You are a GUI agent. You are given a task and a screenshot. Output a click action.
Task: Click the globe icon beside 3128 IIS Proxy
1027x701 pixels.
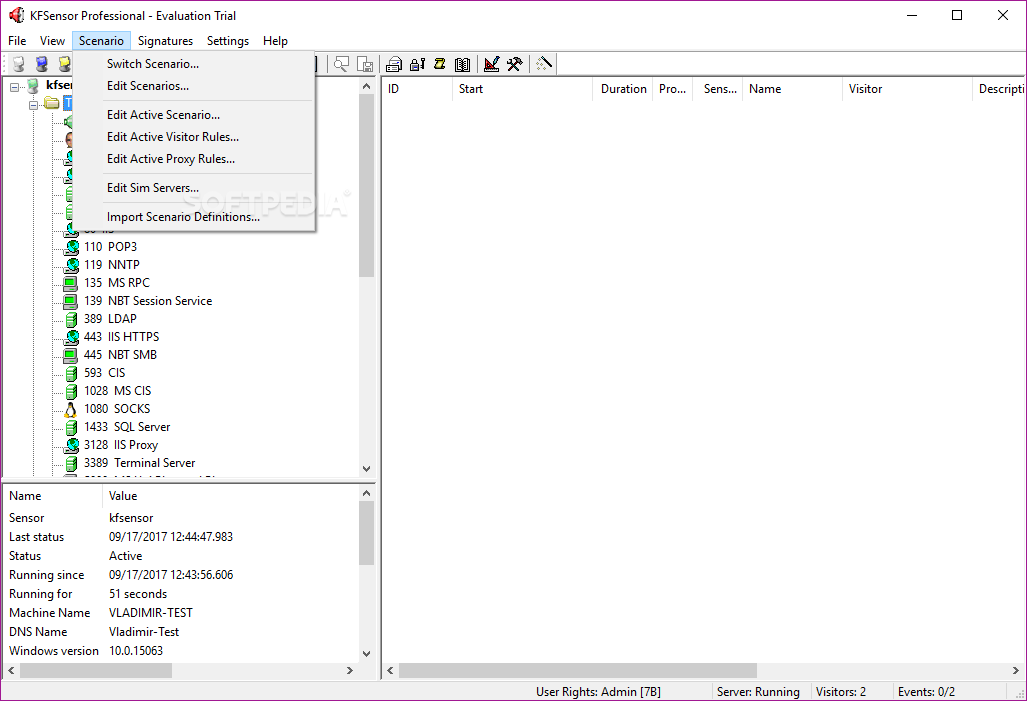71,445
